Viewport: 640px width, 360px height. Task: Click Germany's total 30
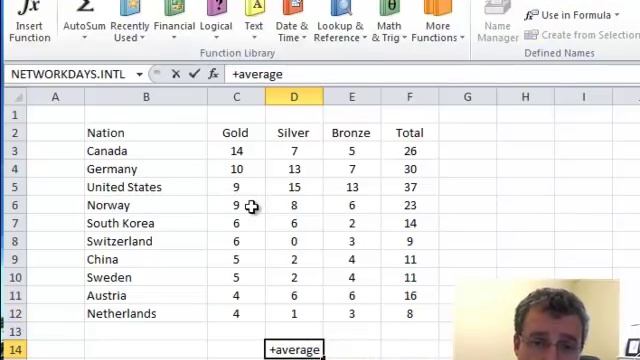[x=410, y=169]
